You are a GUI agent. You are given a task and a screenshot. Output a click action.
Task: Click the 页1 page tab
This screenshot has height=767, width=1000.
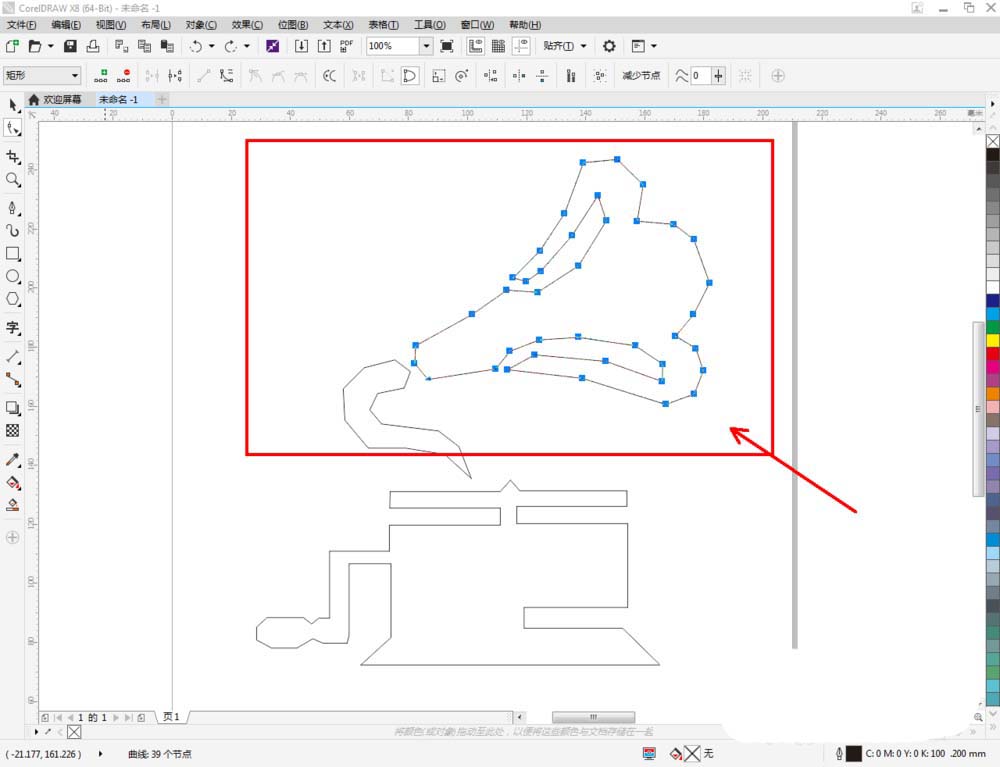(171, 717)
